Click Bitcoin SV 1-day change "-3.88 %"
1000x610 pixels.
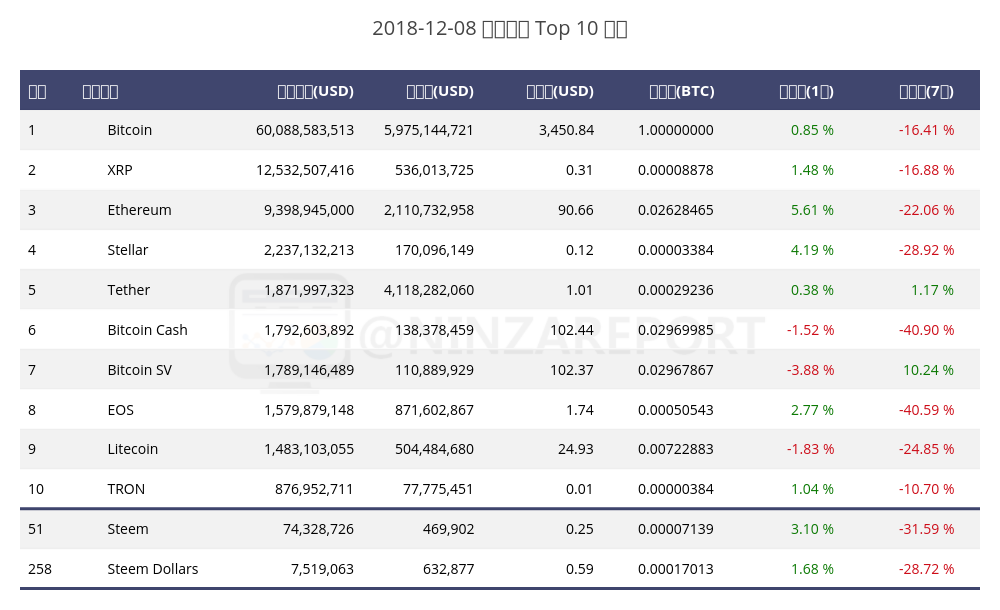(x=810, y=370)
